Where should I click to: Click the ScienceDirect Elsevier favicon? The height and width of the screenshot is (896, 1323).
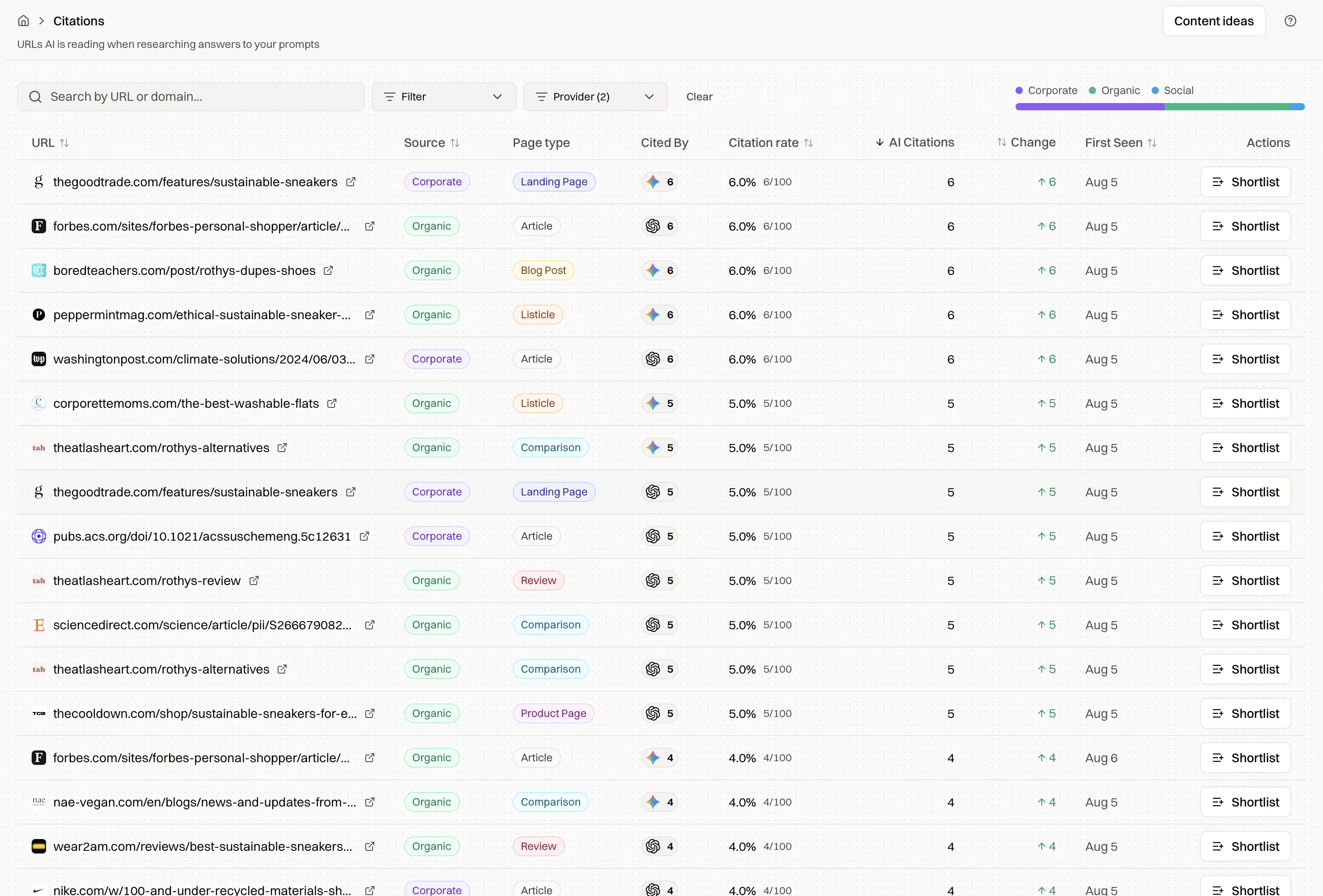(39, 625)
